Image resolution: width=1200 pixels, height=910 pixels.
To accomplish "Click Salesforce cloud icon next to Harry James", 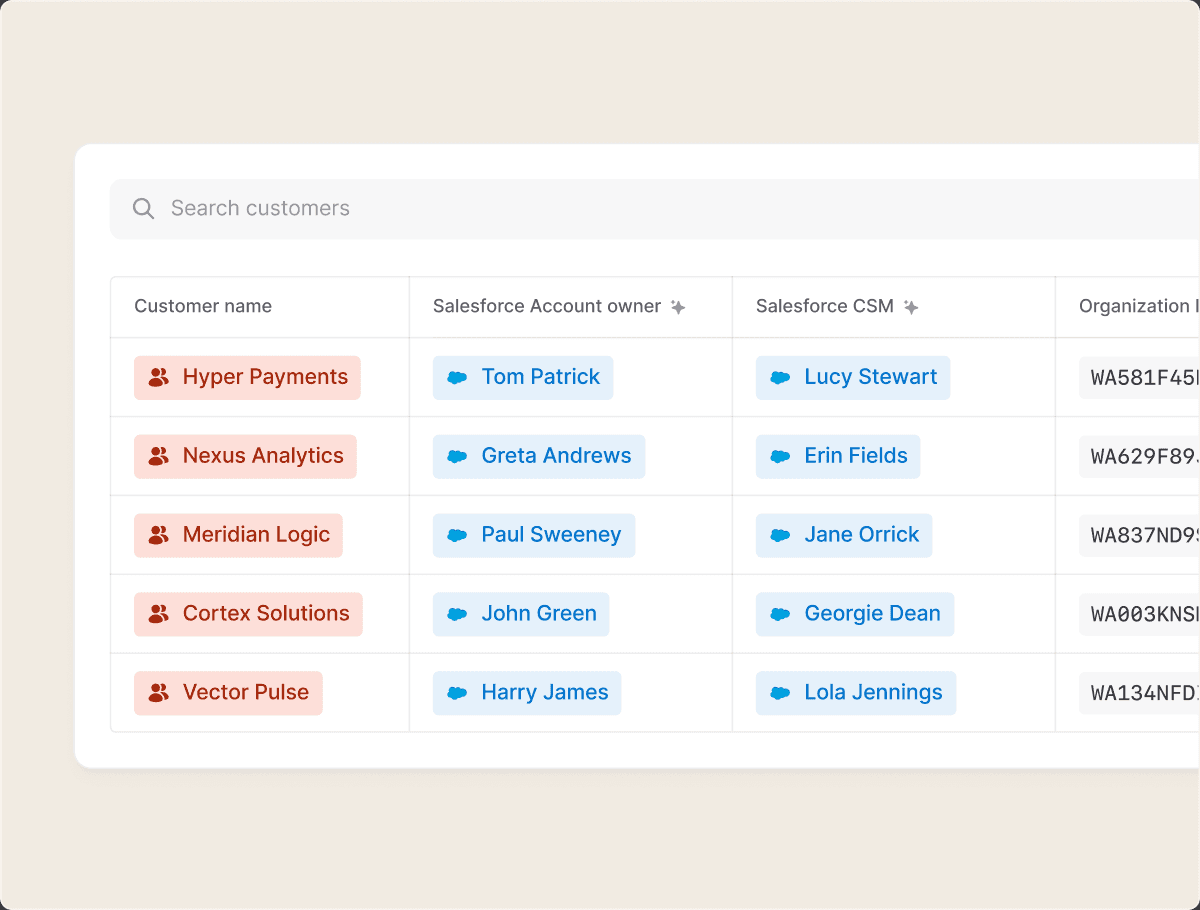I will pyautogui.click(x=457, y=693).
